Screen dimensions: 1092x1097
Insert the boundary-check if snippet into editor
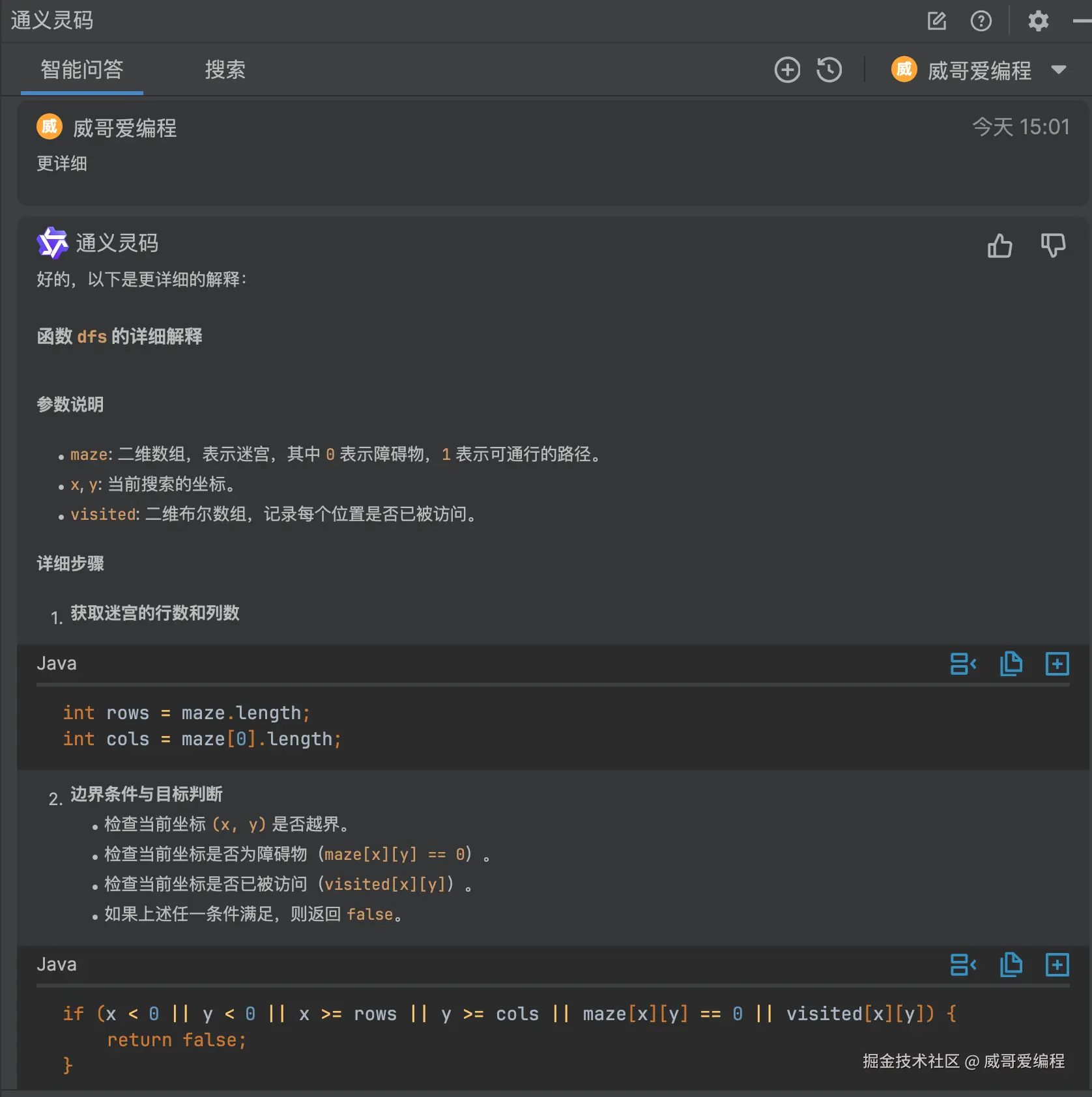963,965
